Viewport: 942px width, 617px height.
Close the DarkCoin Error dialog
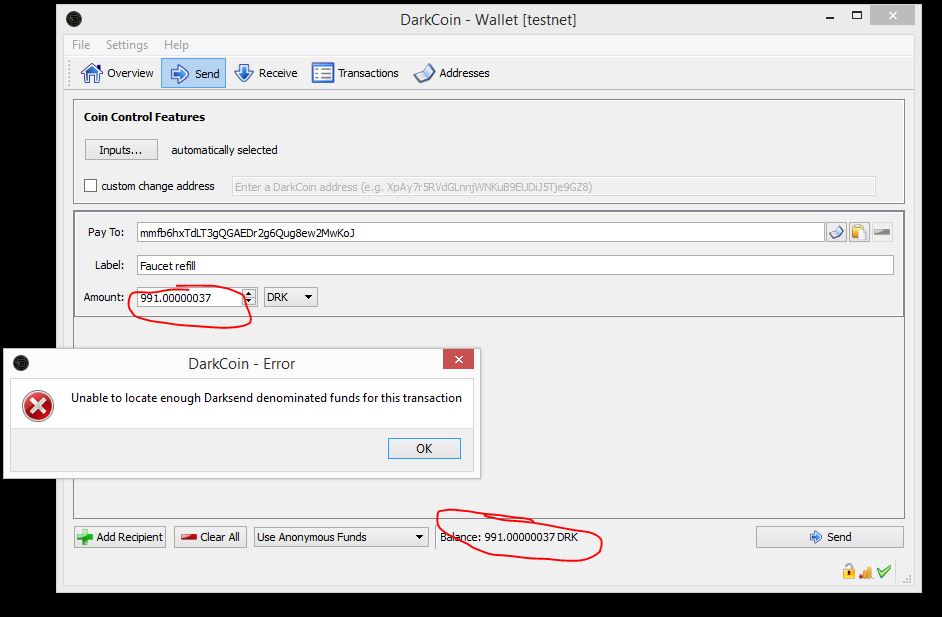tap(458, 359)
